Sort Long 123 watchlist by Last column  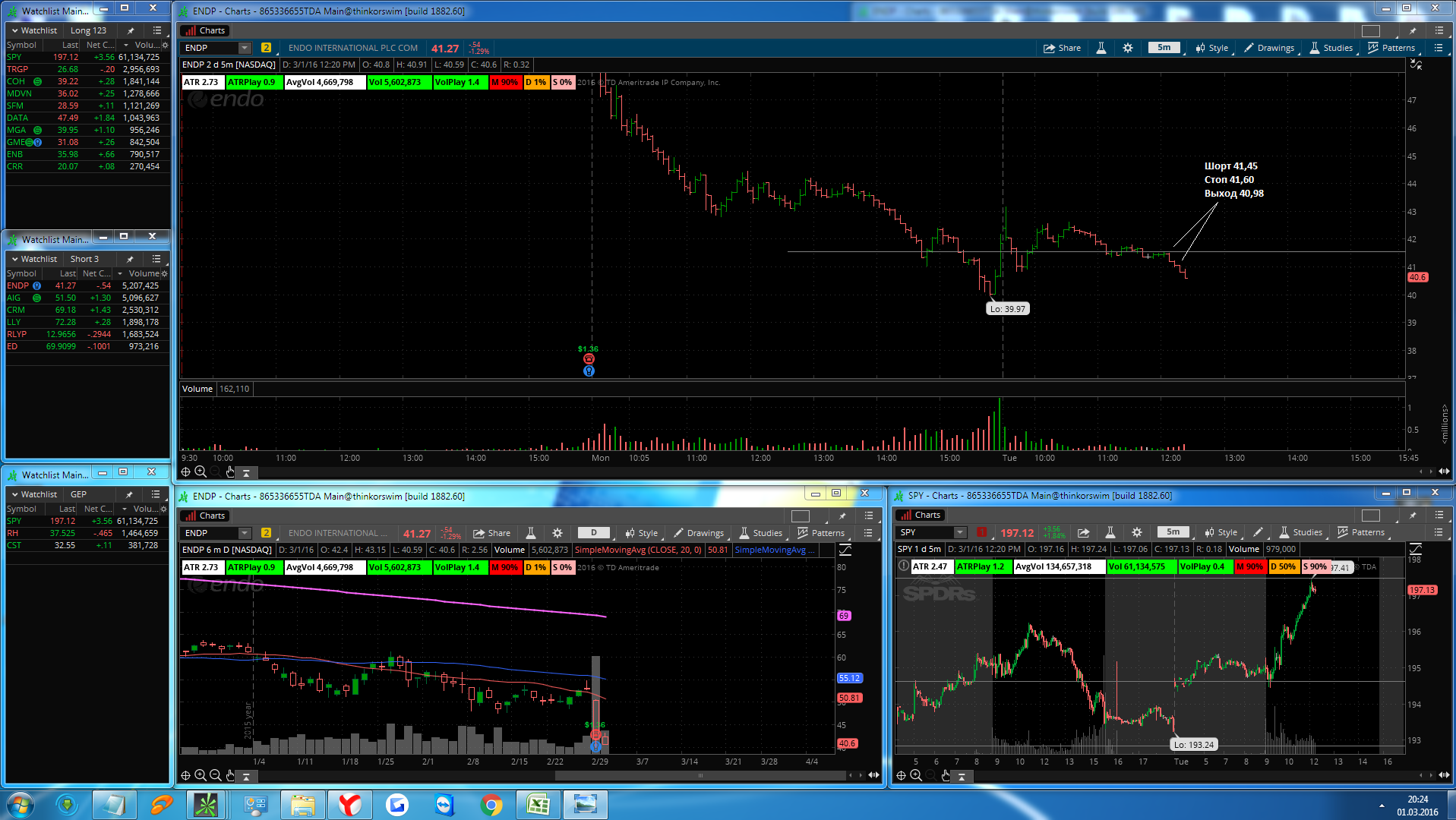pos(70,45)
